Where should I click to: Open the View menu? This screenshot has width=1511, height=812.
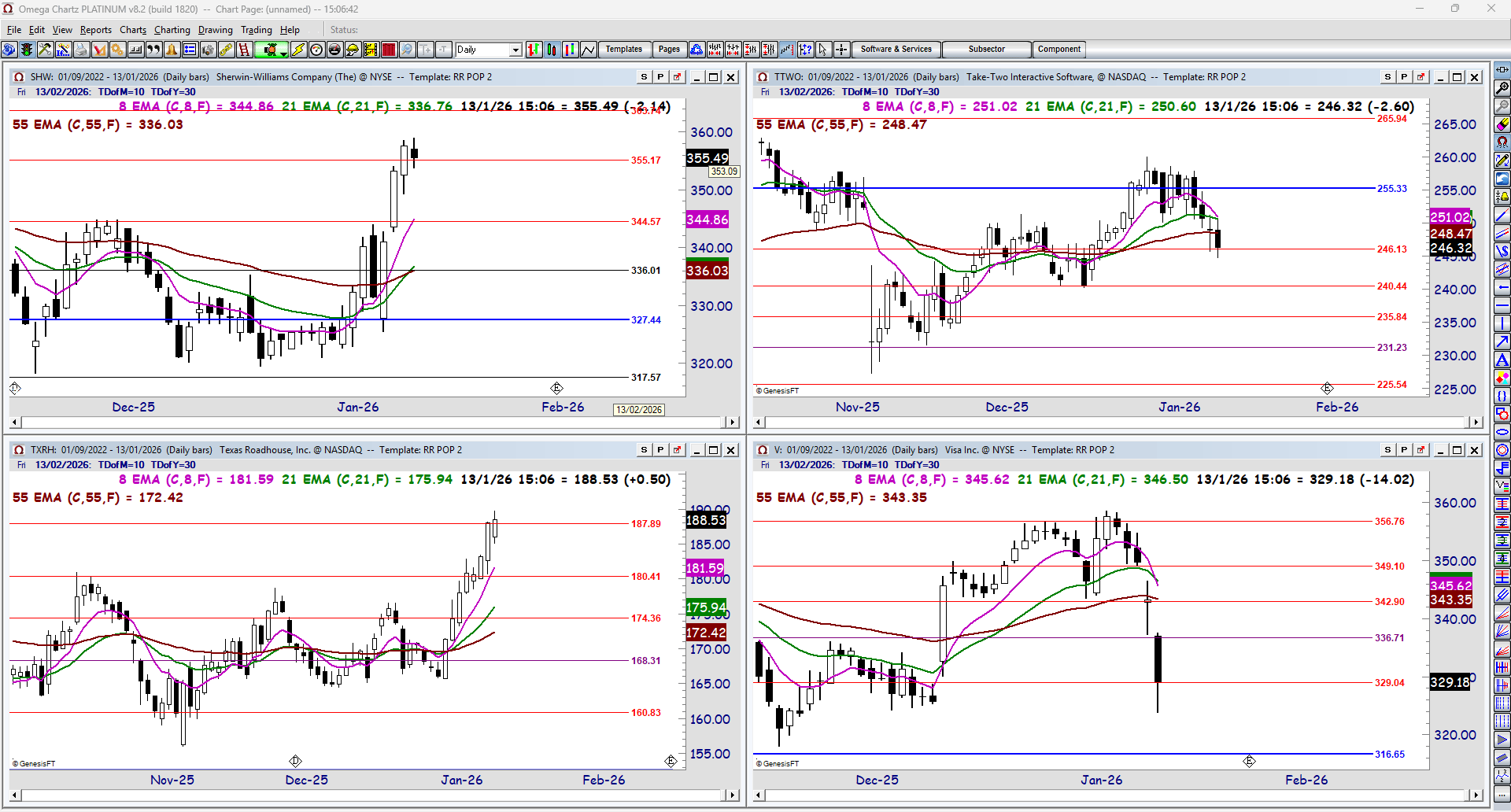tap(62, 30)
